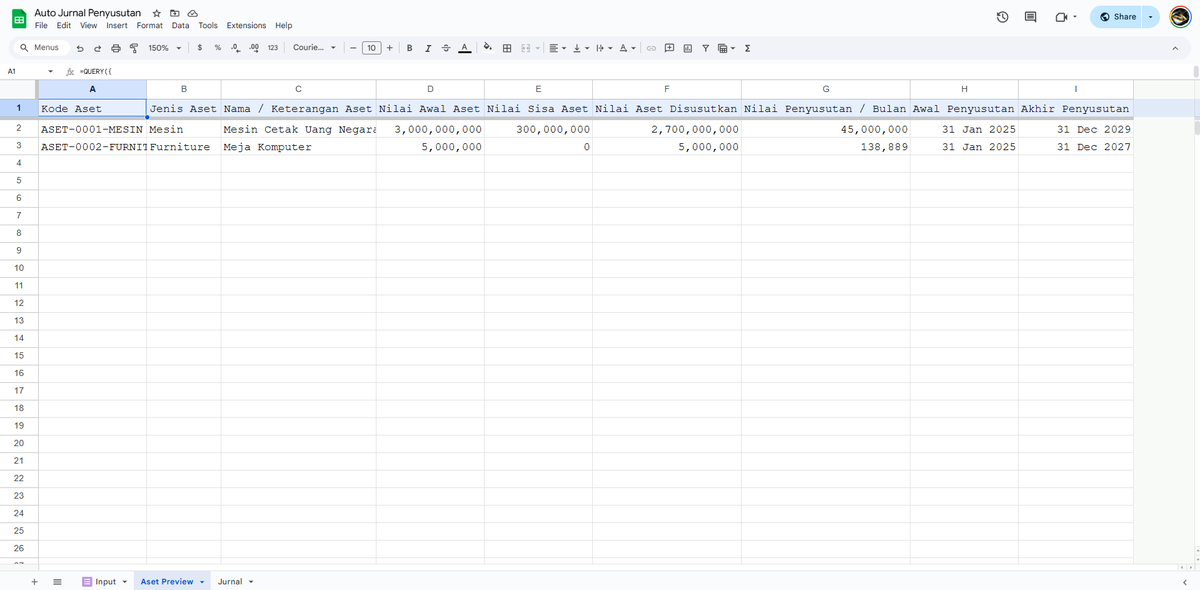This screenshot has height=590, width=1200.
Task: Select column D header
Action: click(x=430, y=90)
